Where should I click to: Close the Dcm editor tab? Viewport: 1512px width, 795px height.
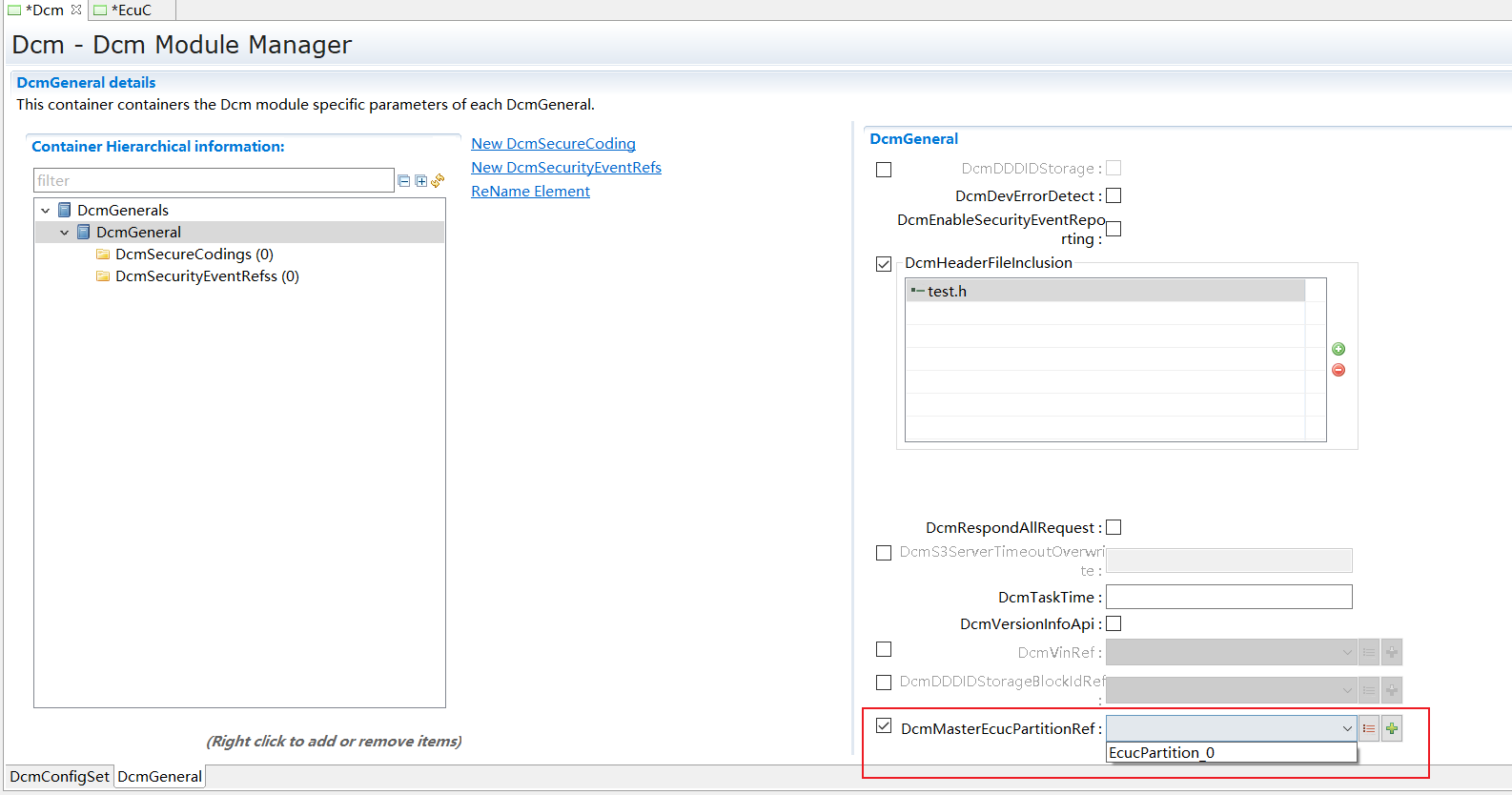[76, 10]
